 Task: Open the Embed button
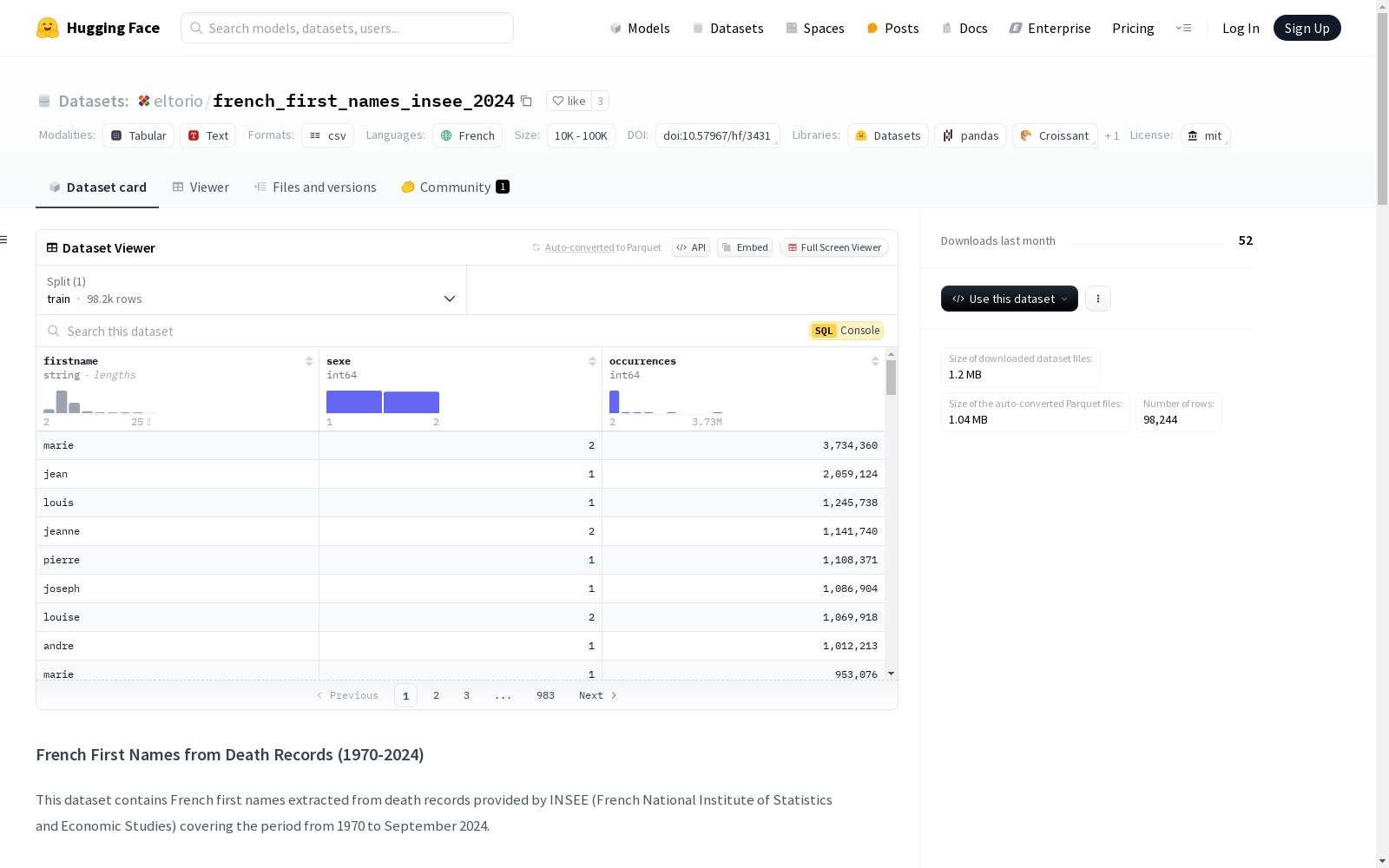click(x=745, y=247)
